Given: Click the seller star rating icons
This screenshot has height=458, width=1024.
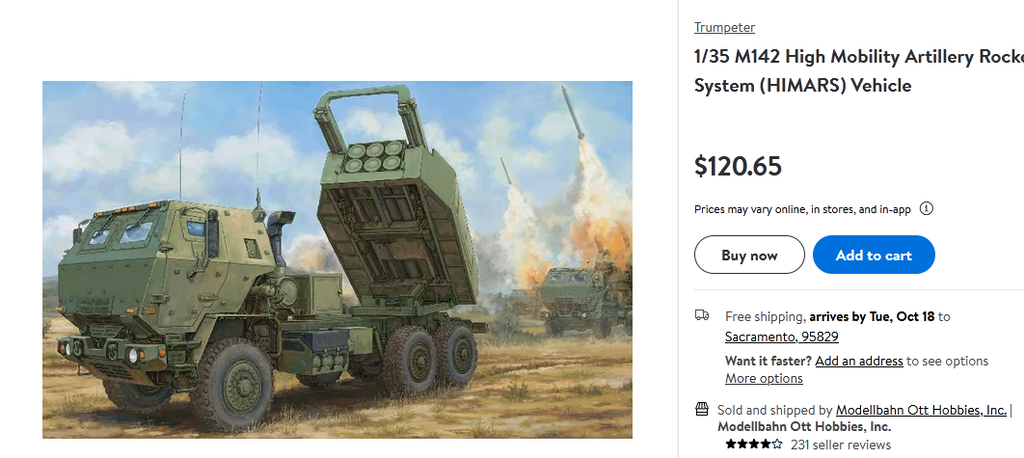Looking at the screenshot, I should 754,444.
